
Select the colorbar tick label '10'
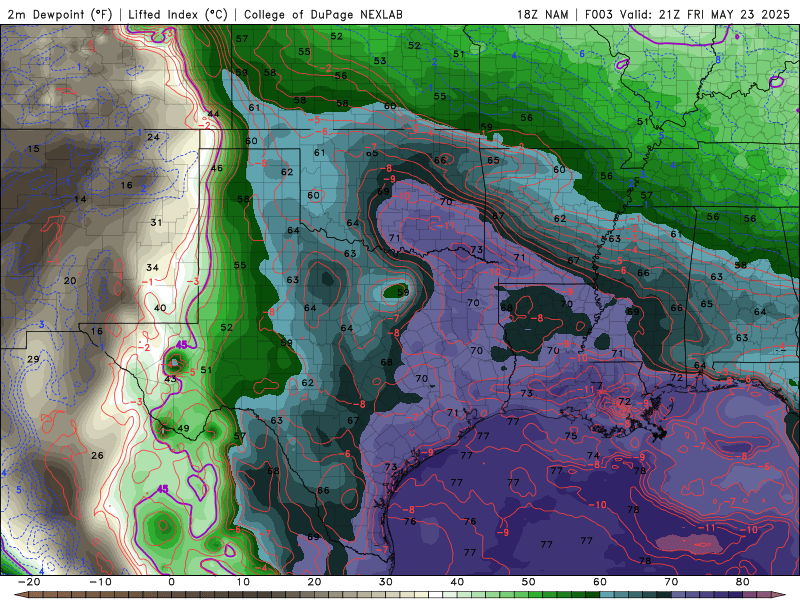click(243, 582)
